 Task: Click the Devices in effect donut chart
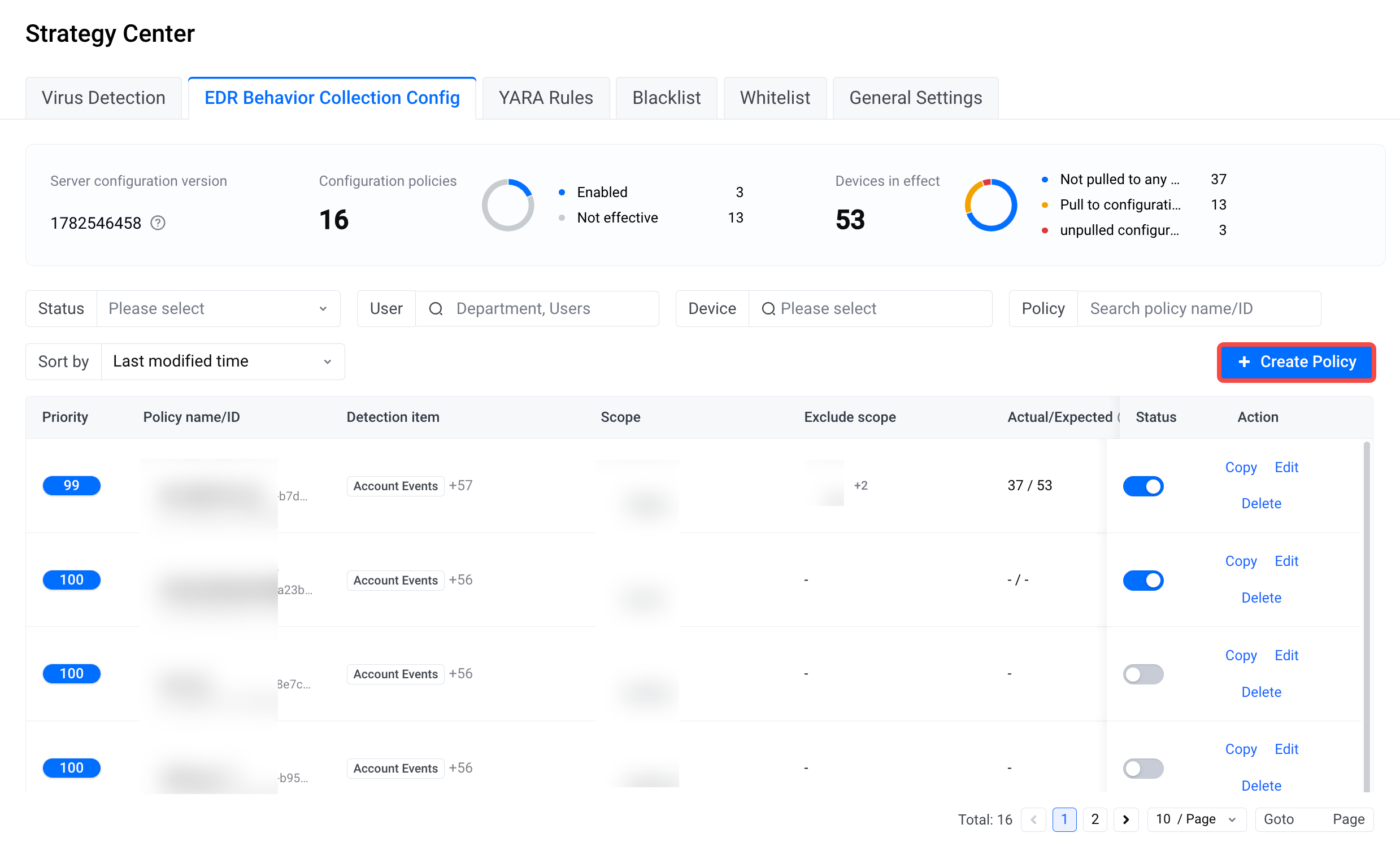tap(991, 205)
